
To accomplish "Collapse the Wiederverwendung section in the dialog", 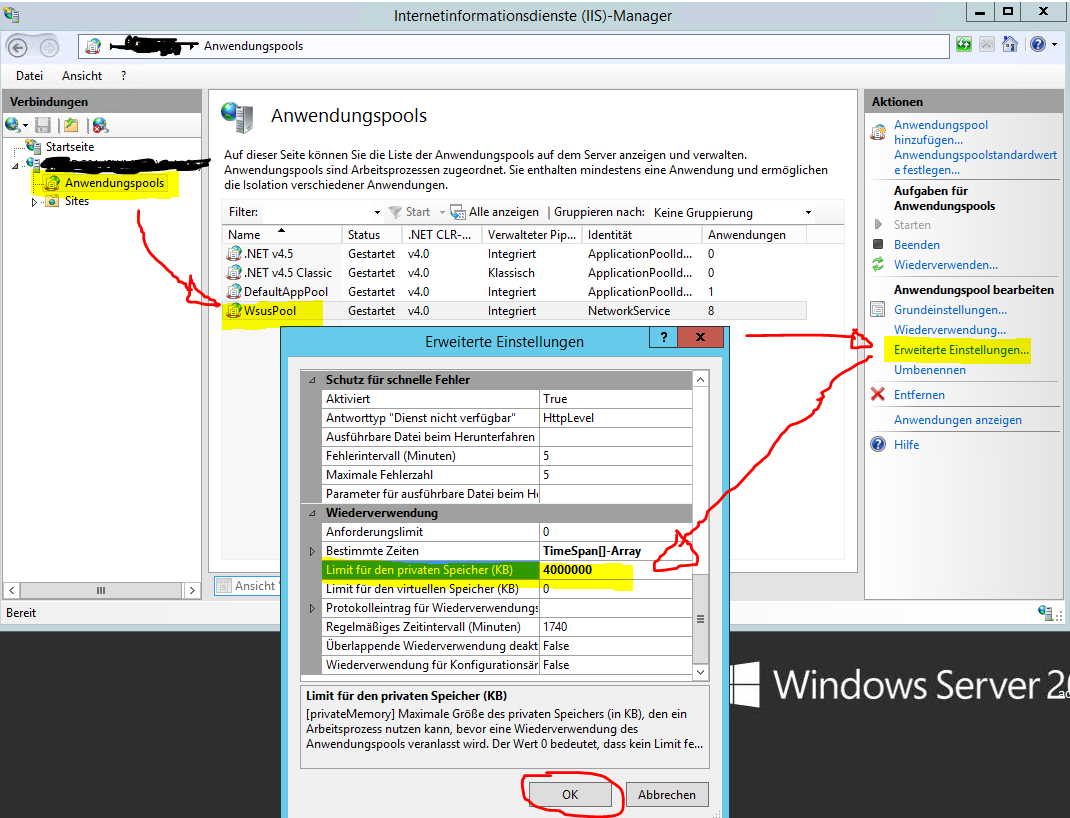I will [313, 513].
